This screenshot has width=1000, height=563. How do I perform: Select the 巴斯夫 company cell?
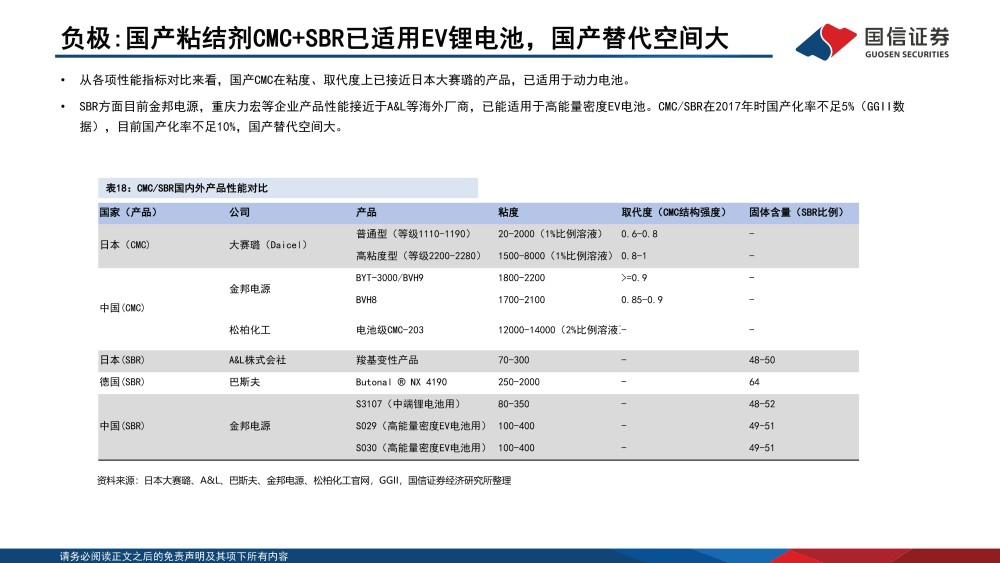click(245, 382)
